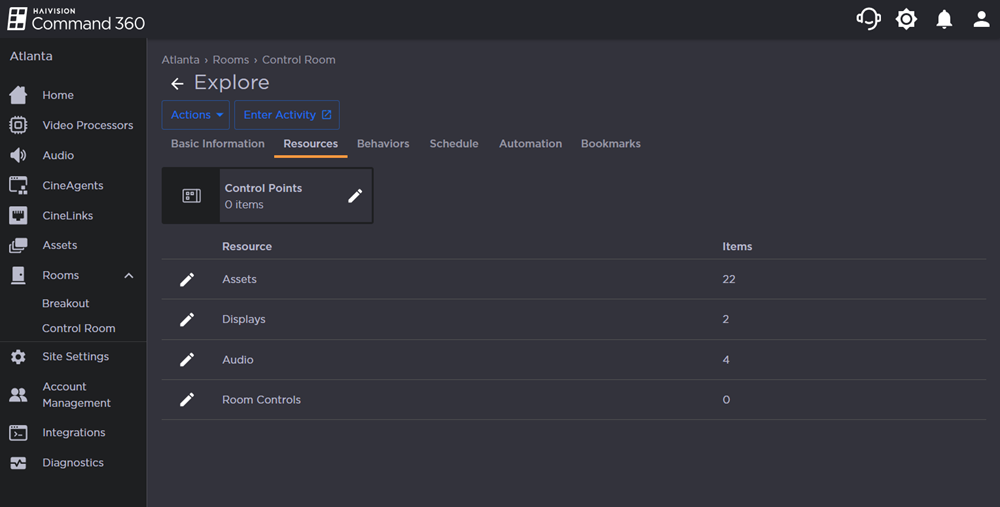
Task: Open the Bookmarks tab
Action: pos(611,144)
